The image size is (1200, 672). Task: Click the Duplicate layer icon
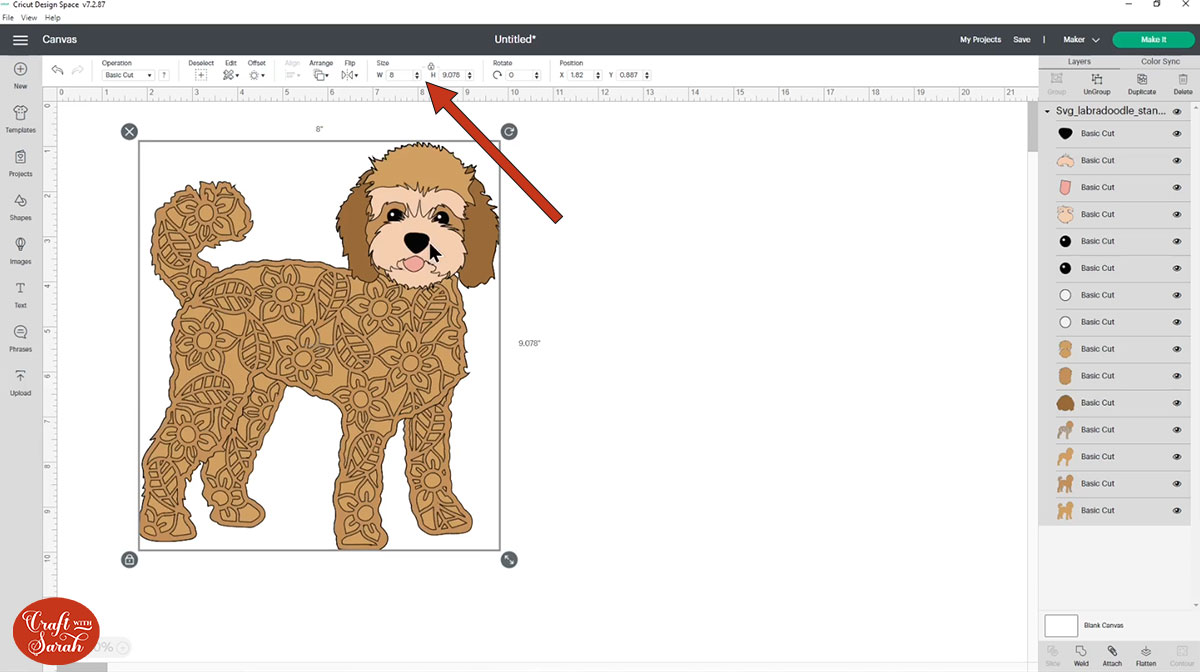[x=1141, y=83]
